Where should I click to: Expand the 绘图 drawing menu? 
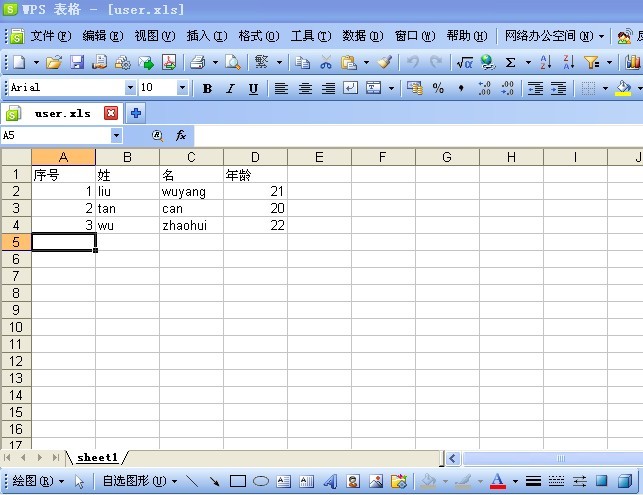coord(38,481)
